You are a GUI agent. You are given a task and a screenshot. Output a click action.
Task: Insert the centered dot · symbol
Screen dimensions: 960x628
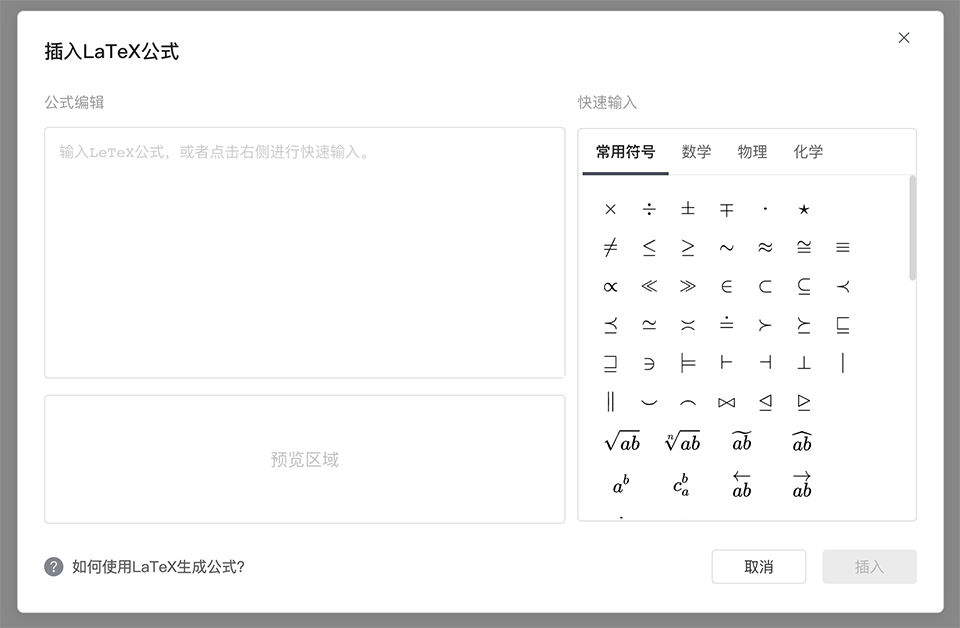[765, 209]
